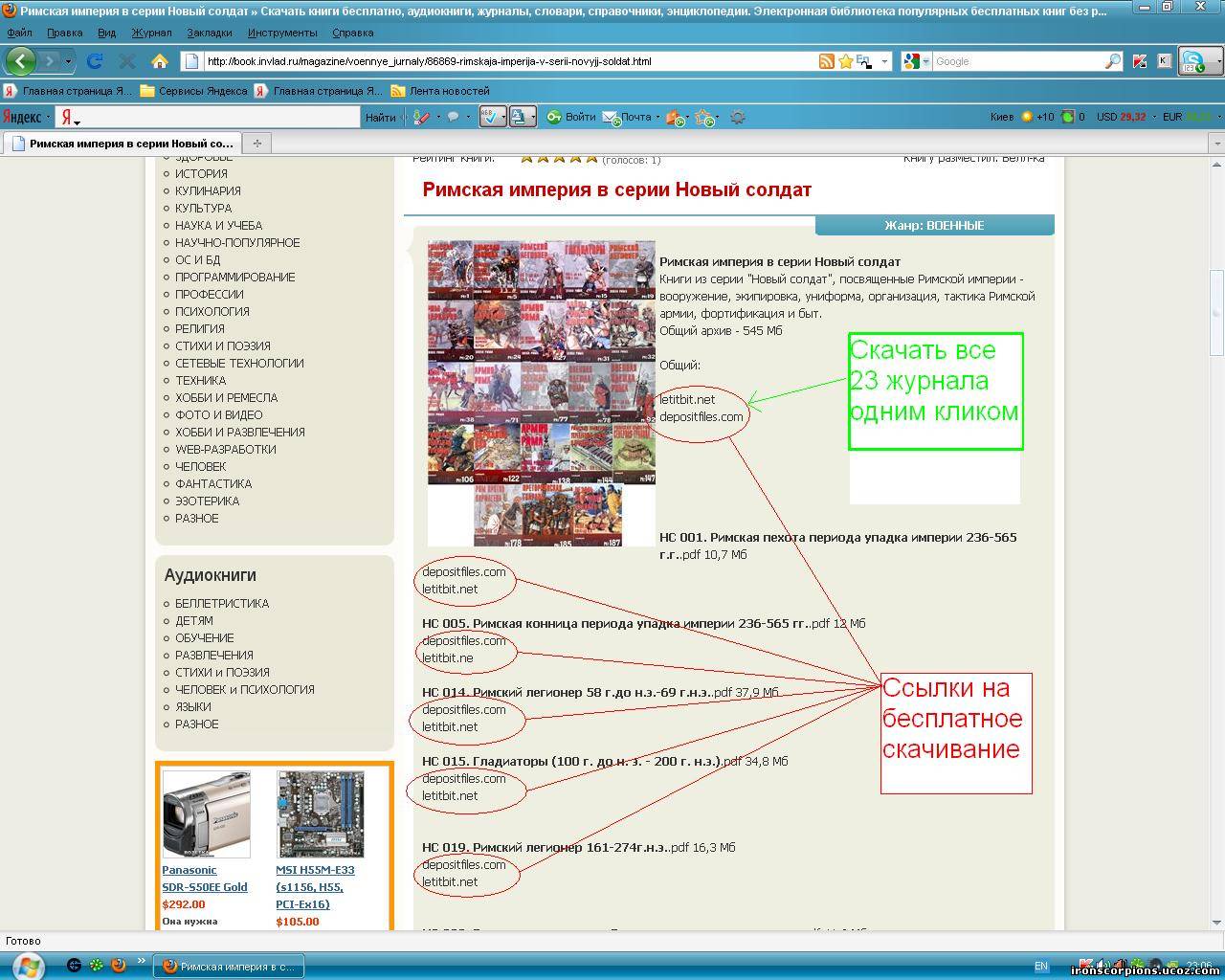Expand the Яндекс logo menu arrow
This screenshot has width=1225, height=980.
(x=47, y=117)
